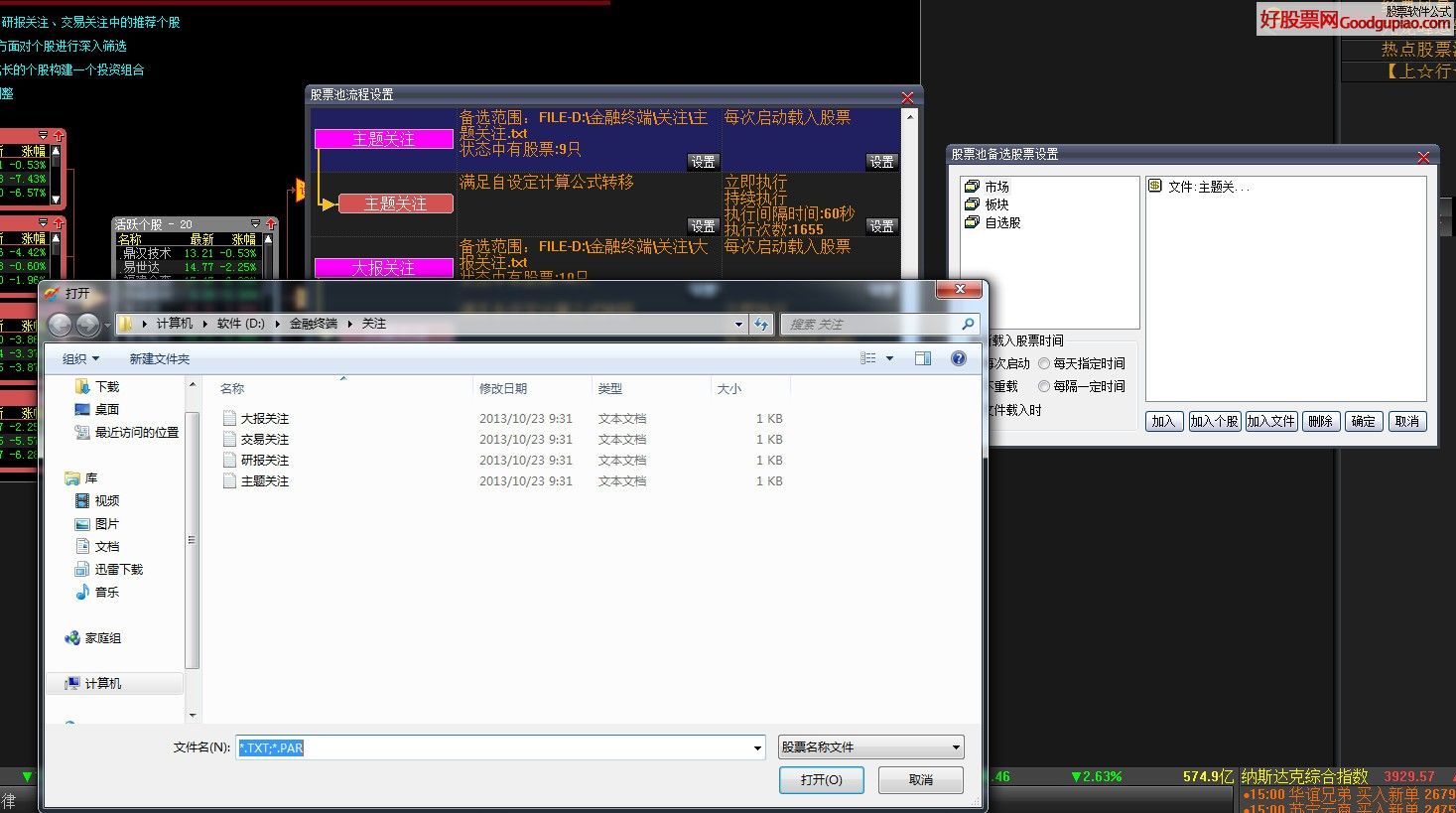Select the 自选股 folder in stock settings
This screenshot has height=813, width=1456.
(993, 222)
